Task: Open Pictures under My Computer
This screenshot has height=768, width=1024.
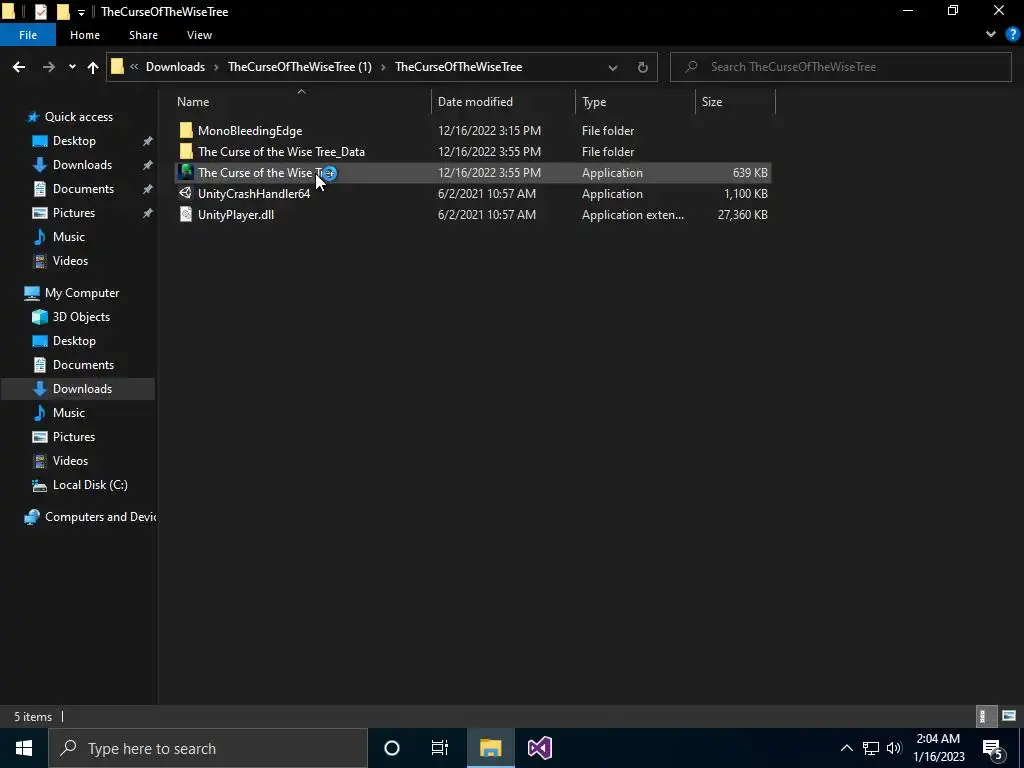Action: click(x=74, y=437)
